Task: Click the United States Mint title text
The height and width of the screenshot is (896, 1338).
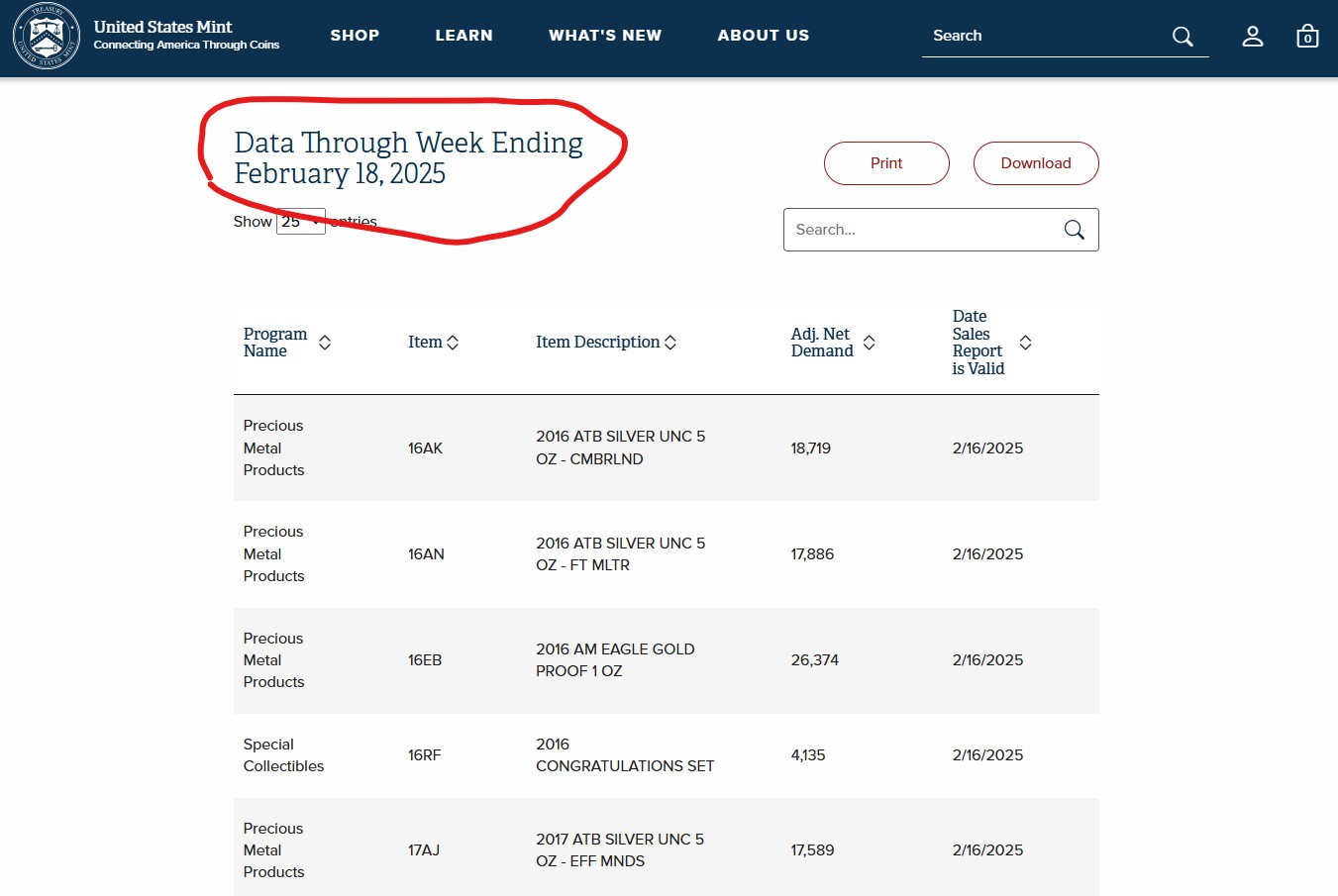Action: 163,27
